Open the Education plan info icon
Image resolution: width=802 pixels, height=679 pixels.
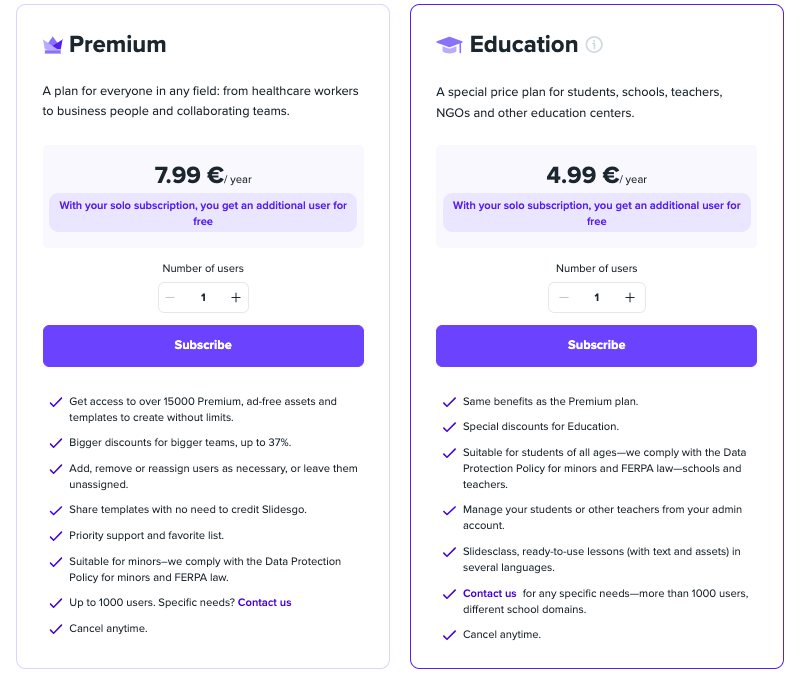(x=594, y=44)
